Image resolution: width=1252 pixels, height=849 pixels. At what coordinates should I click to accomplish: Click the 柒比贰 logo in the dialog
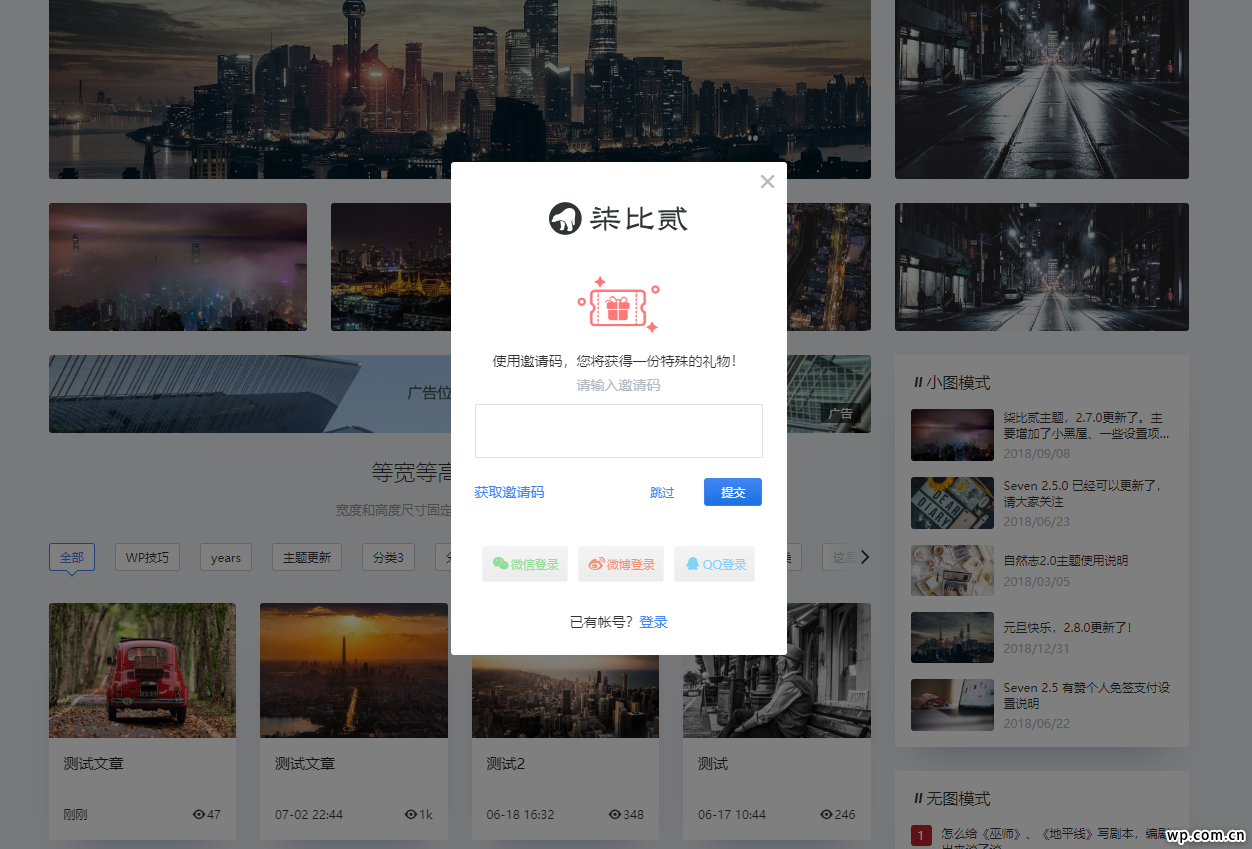[x=618, y=218]
